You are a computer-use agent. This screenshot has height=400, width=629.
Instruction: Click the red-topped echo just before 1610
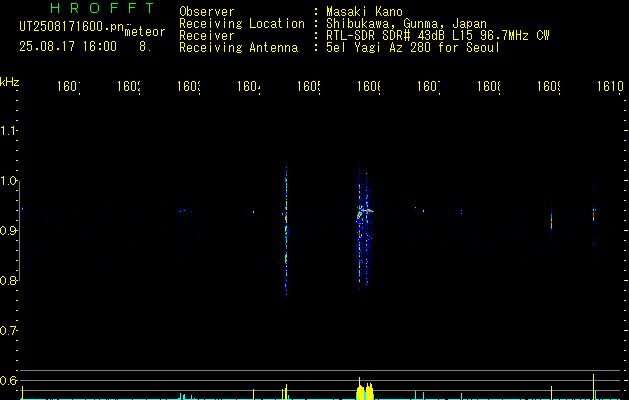[x=593, y=215]
